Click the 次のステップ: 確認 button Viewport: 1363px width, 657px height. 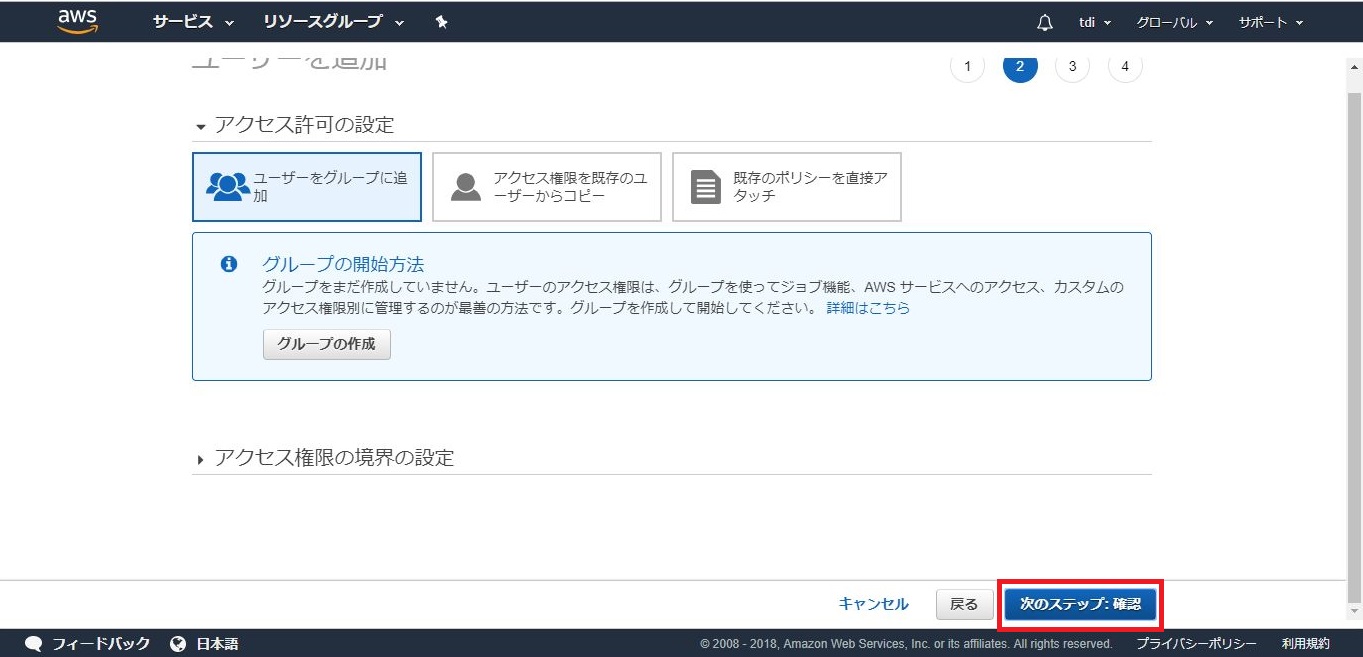(x=1080, y=604)
